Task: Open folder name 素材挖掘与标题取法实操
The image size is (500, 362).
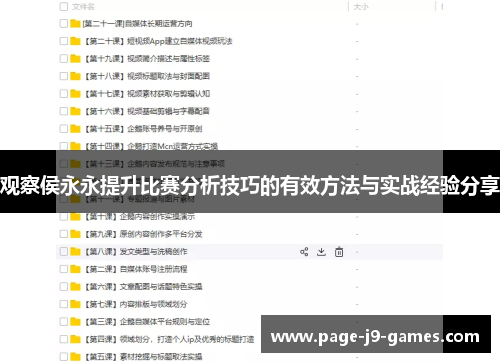Action: pyautogui.click(x=161, y=357)
